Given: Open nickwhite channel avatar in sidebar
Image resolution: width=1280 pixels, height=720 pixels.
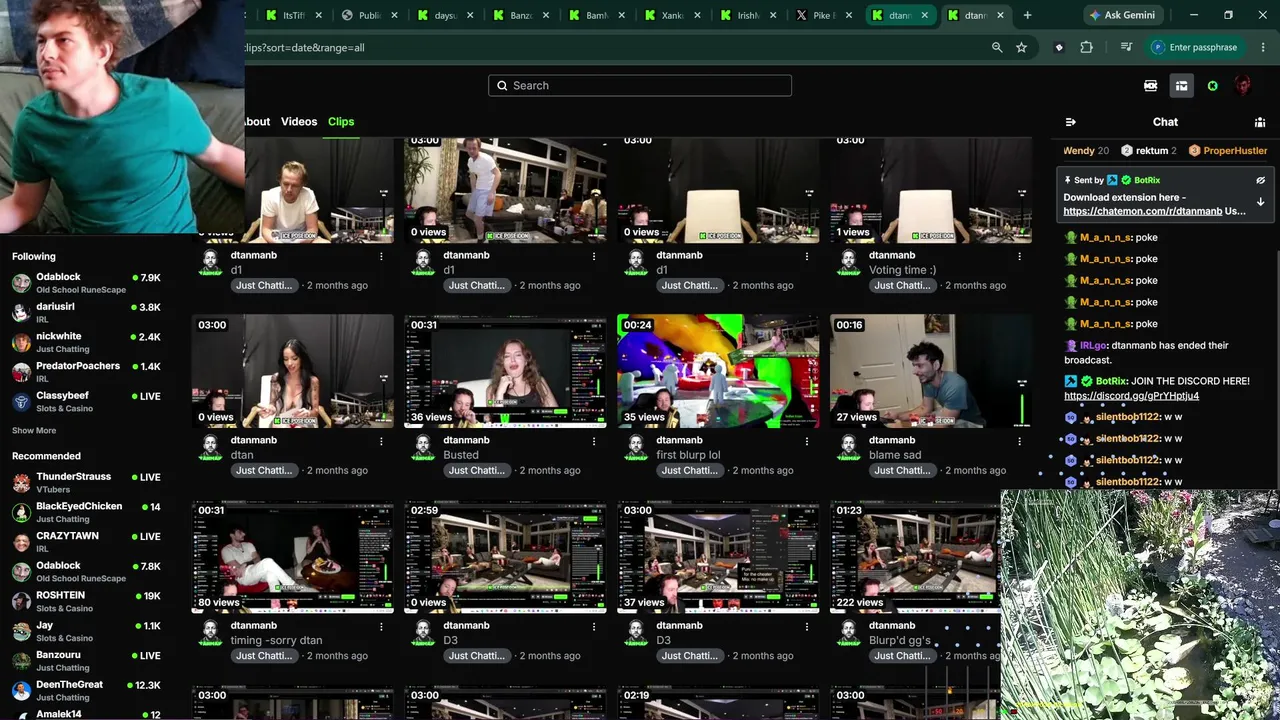Looking at the screenshot, I should [21, 342].
